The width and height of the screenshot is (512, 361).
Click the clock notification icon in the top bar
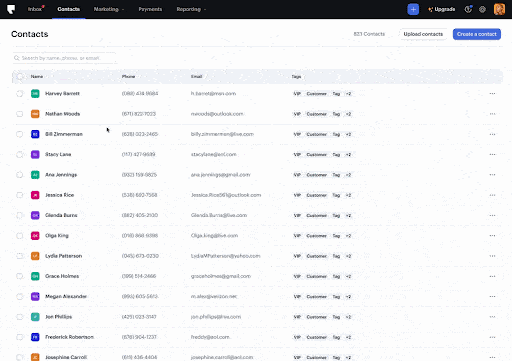[x=468, y=9]
